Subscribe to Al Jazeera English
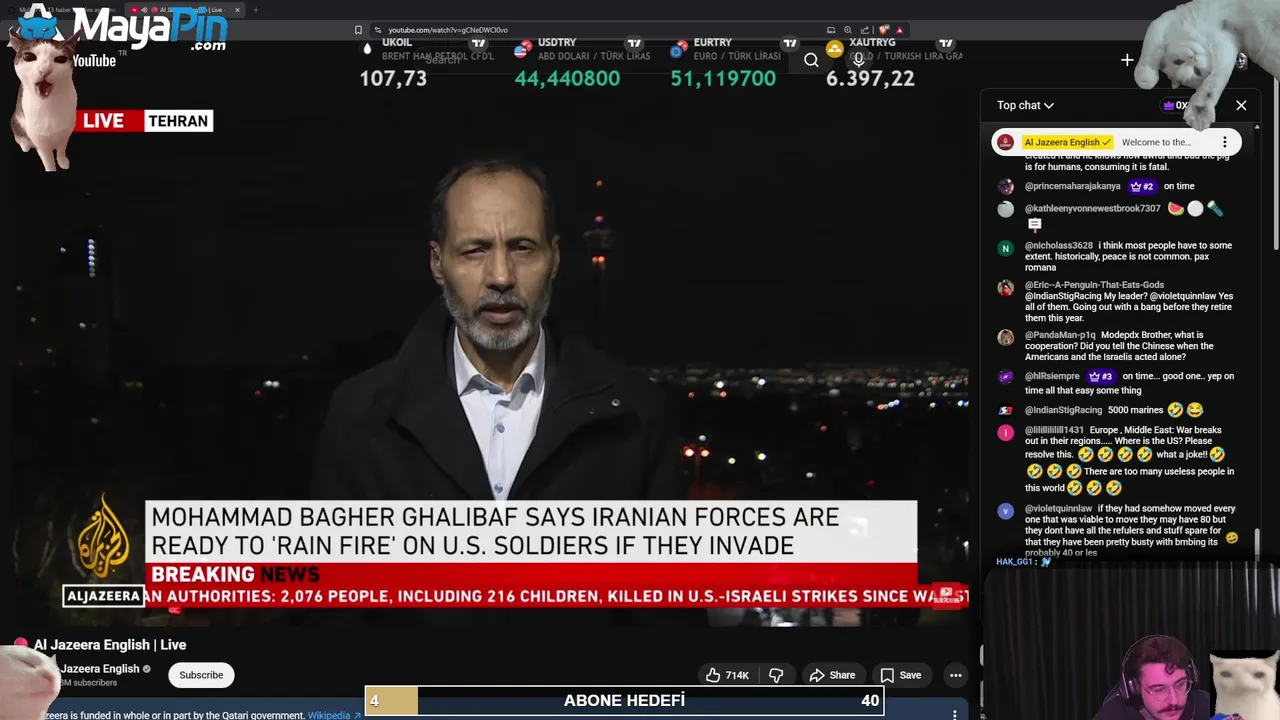 coord(201,675)
